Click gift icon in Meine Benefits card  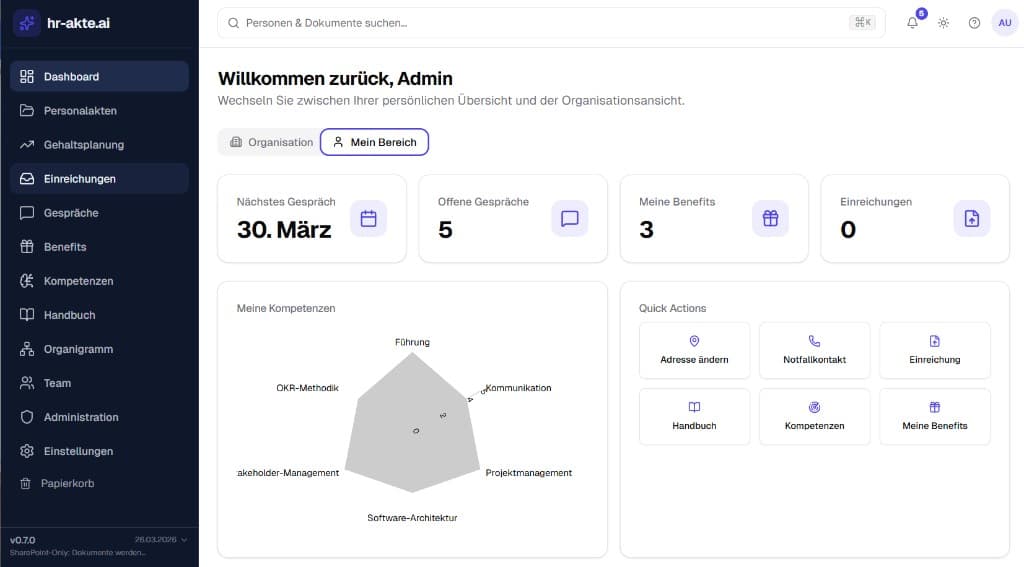[x=770, y=219]
